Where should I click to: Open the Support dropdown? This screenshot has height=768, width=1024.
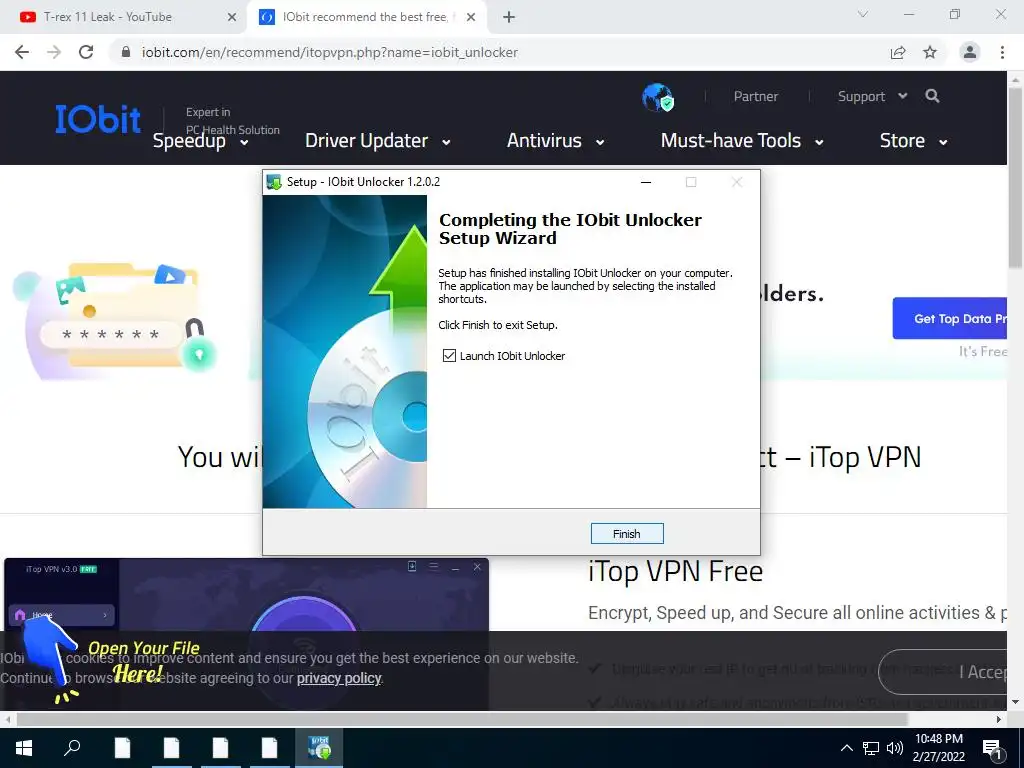(872, 97)
